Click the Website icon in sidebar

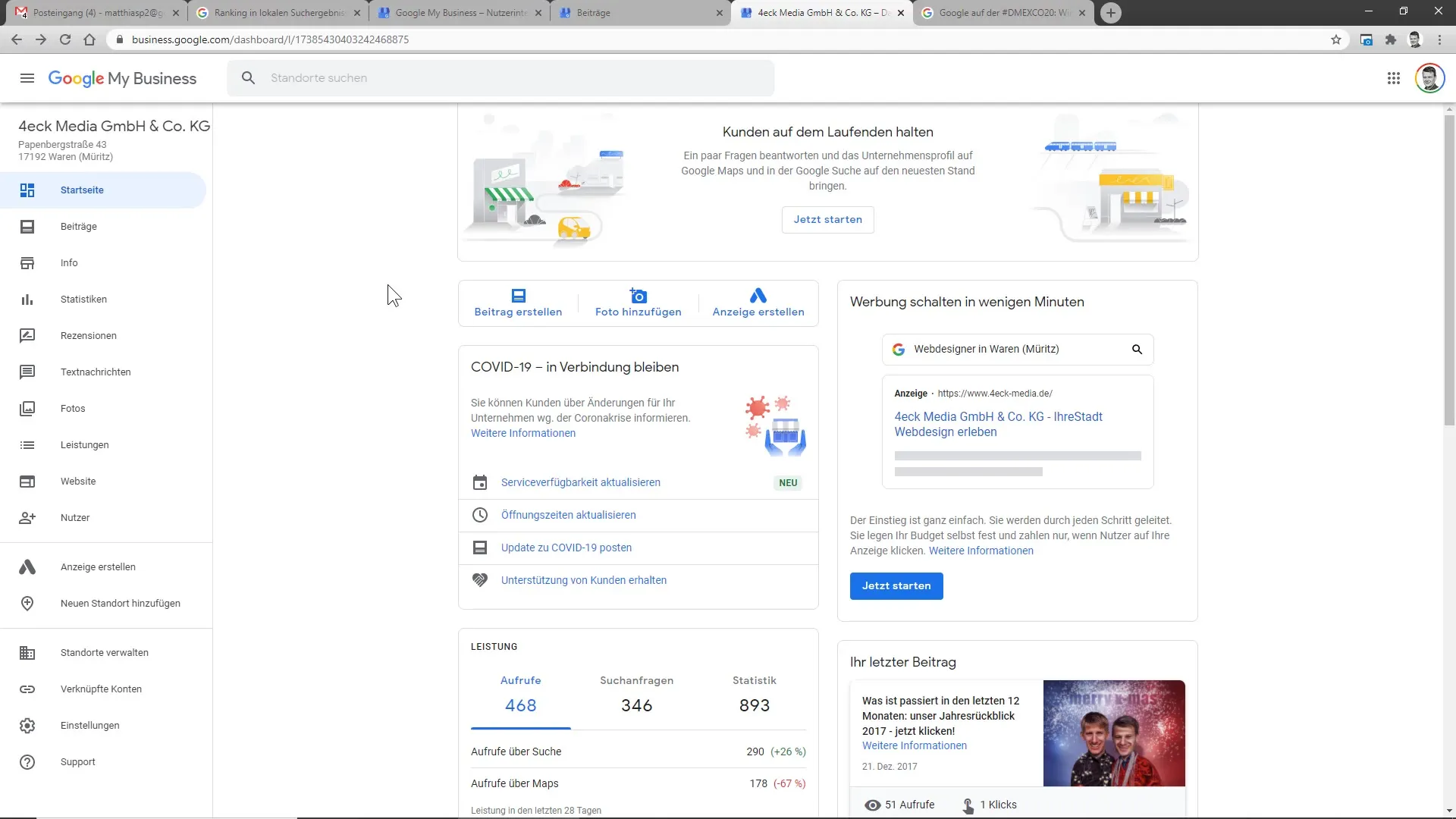pyautogui.click(x=27, y=482)
